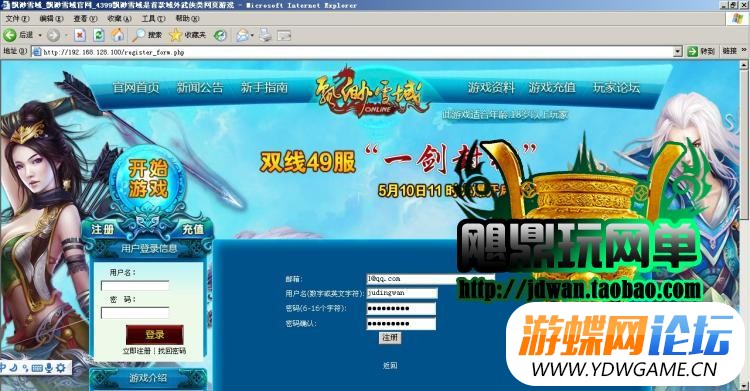Stop page loading with red X icon

pos(80,35)
